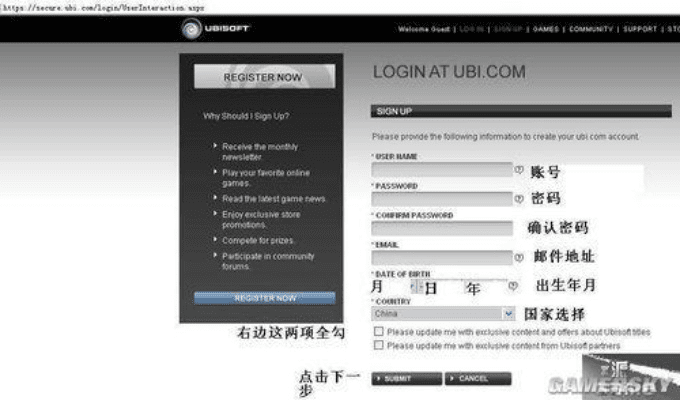Click the "LOGIN AT UBI.COM" heading
The height and width of the screenshot is (400, 680).
pyautogui.click(x=449, y=72)
